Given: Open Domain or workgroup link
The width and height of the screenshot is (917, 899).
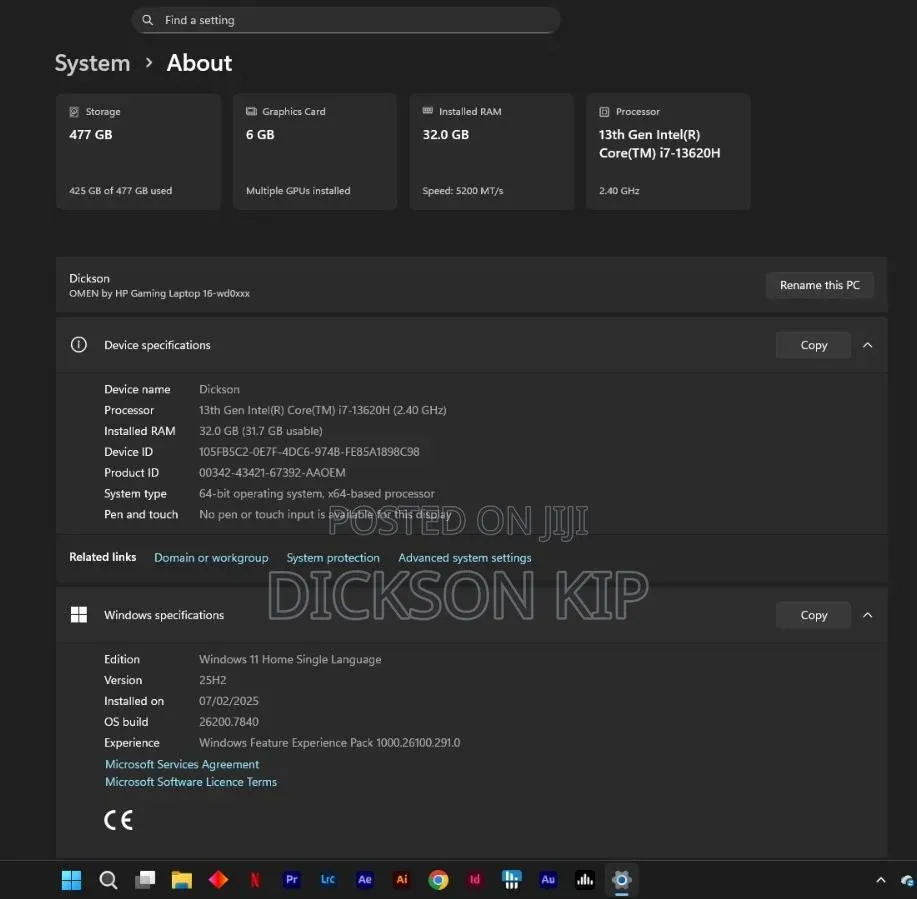Looking at the screenshot, I should pyautogui.click(x=211, y=557).
